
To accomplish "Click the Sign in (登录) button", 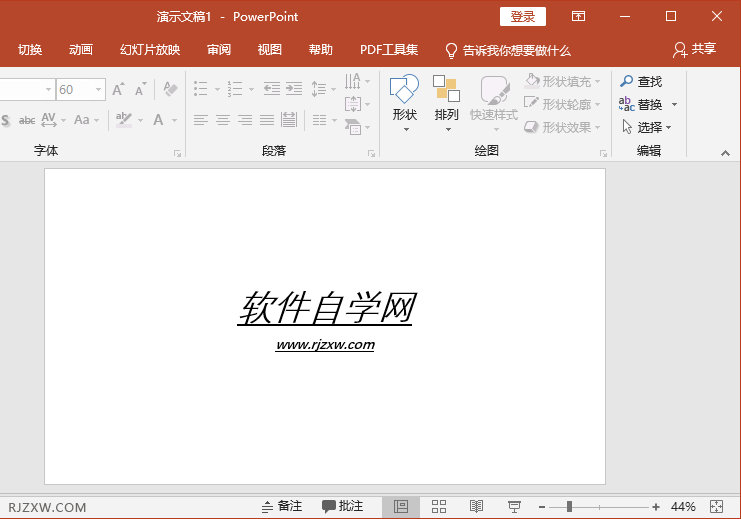I will (522, 17).
